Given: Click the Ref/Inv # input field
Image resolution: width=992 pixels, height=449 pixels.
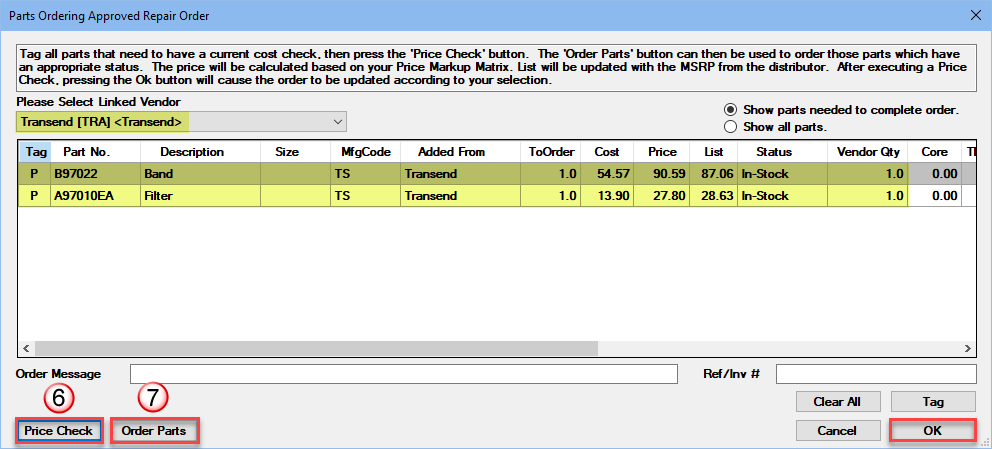Looking at the screenshot, I should (x=875, y=374).
